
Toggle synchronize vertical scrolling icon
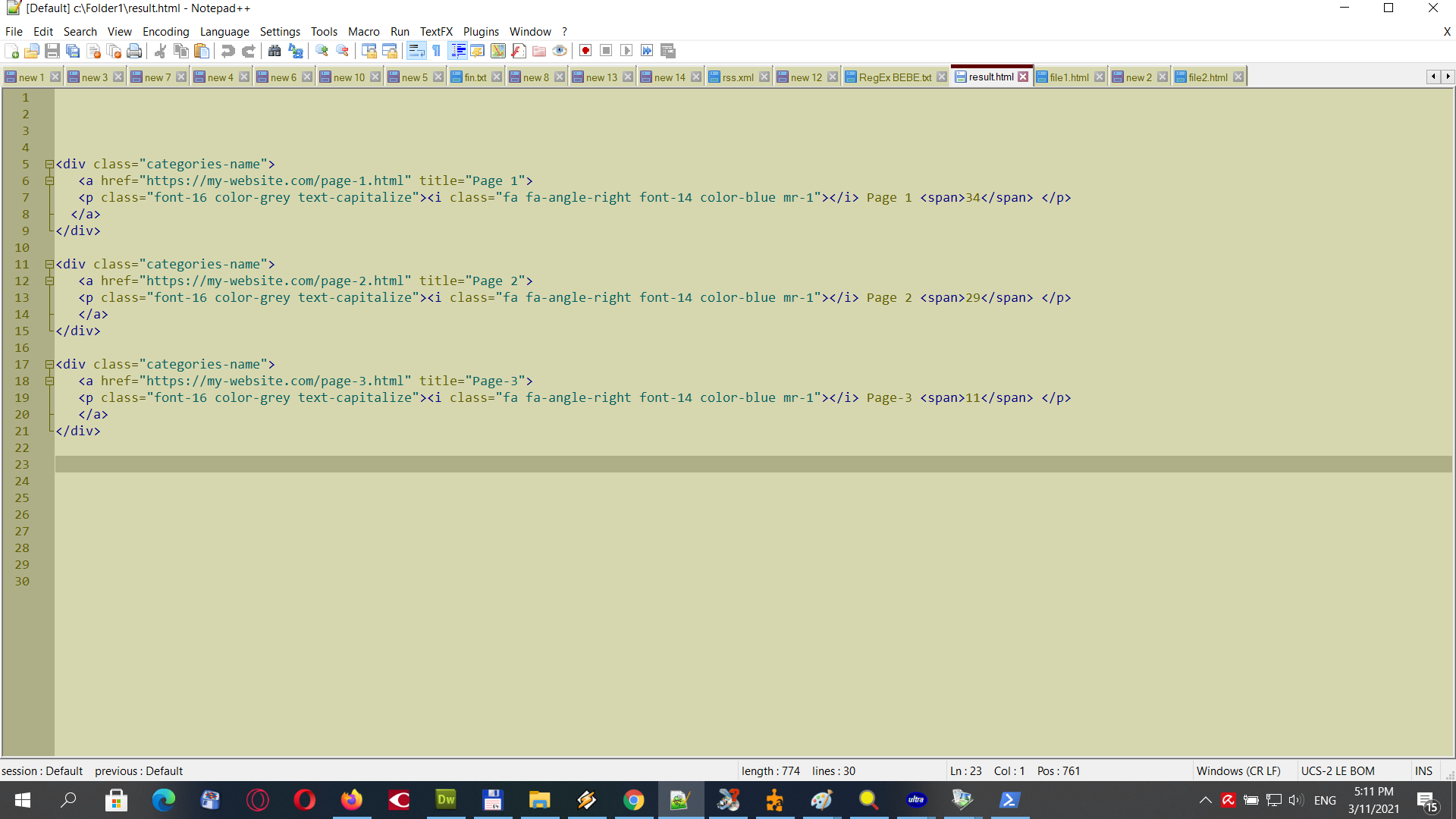point(369,51)
